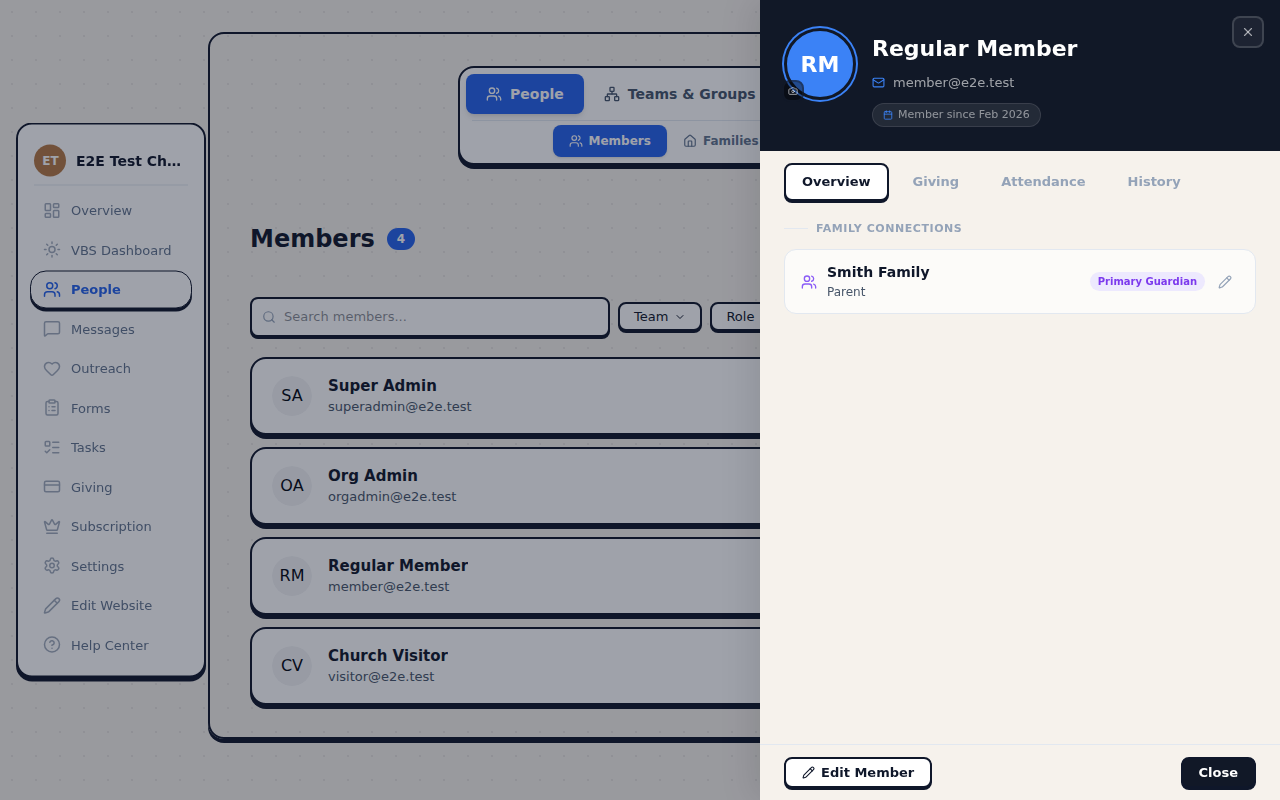This screenshot has height=800, width=1280.
Task: Open the Giving card icon in sidebar
Action: 52,486
